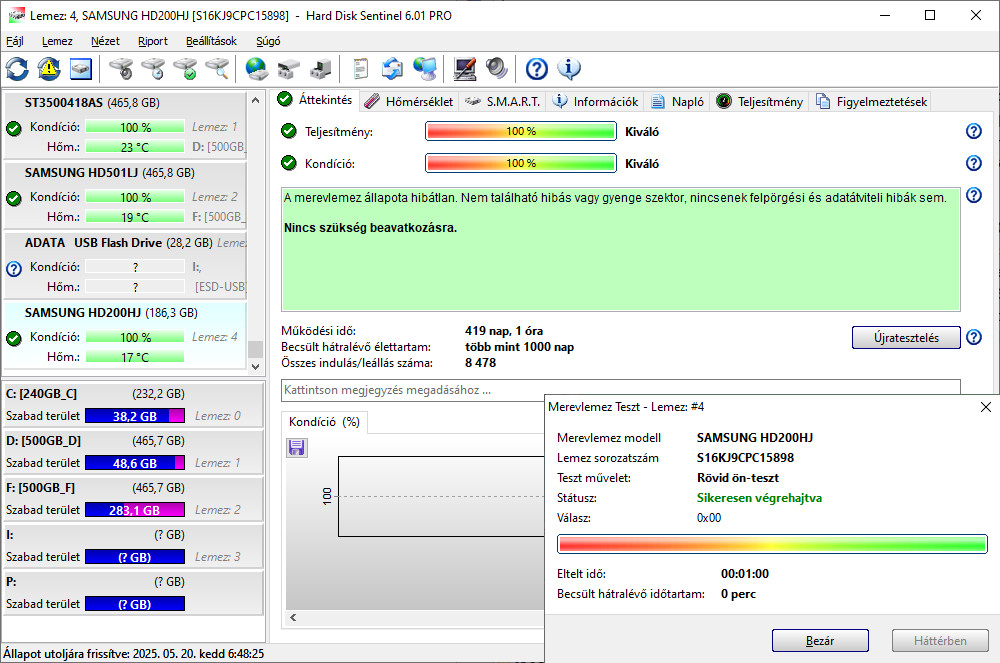Select the SAMSUNG HD501LJ disk entry

tap(125, 195)
